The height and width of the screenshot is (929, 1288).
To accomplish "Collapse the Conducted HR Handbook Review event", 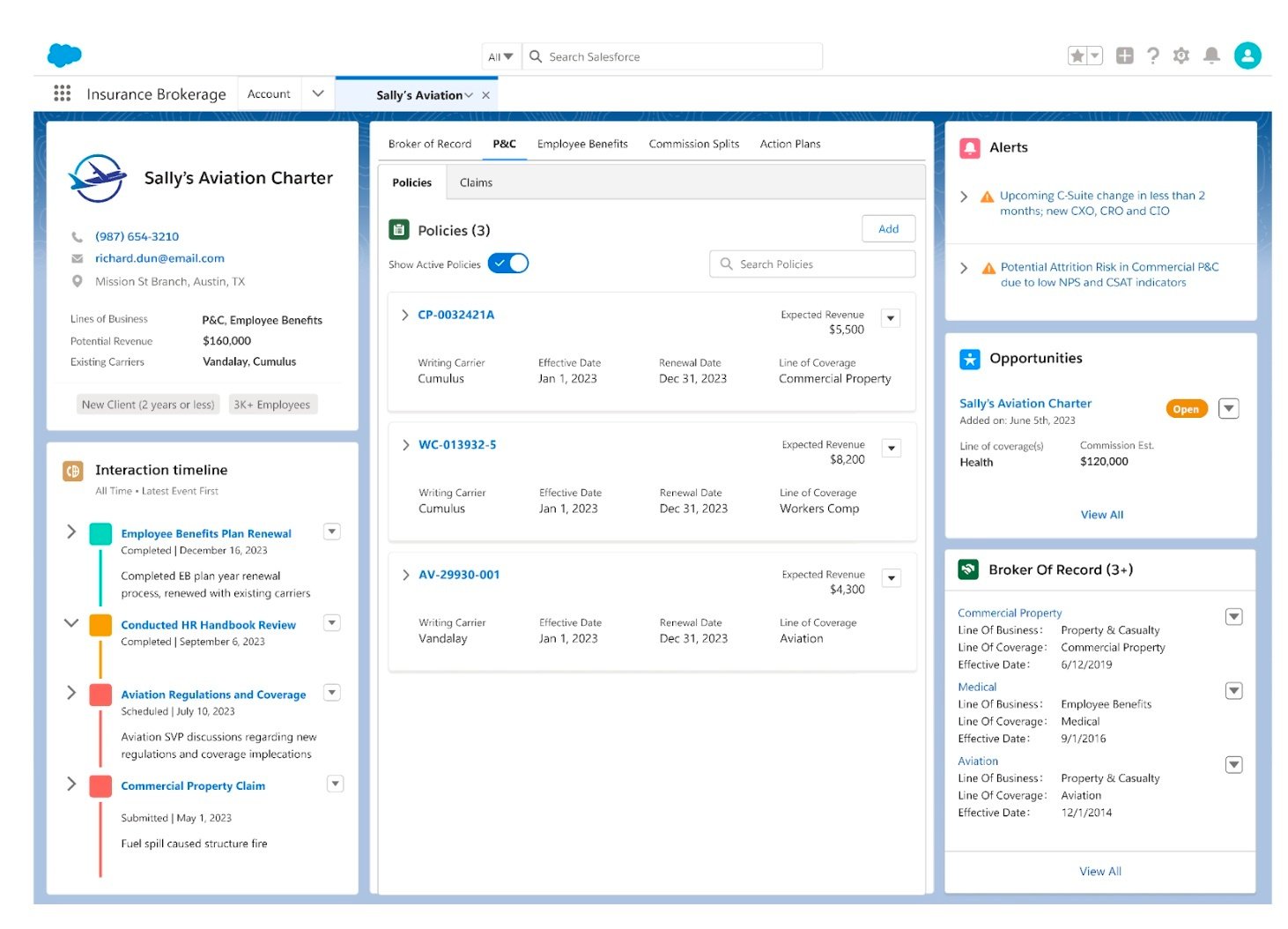I will click(x=71, y=623).
